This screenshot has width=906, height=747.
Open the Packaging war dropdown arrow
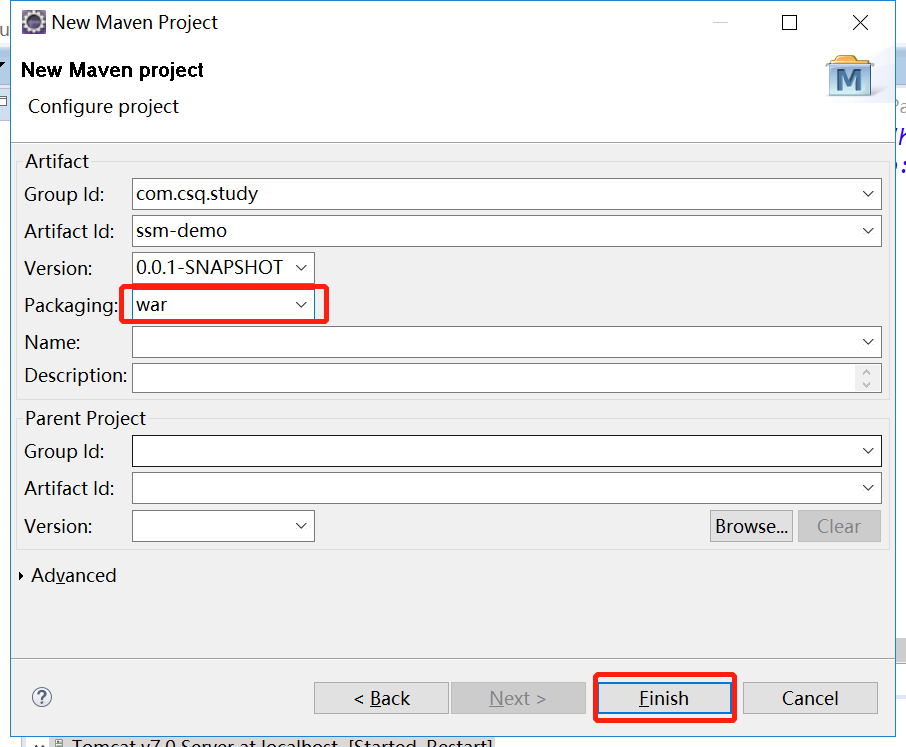pyautogui.click(x=301, y=305)
